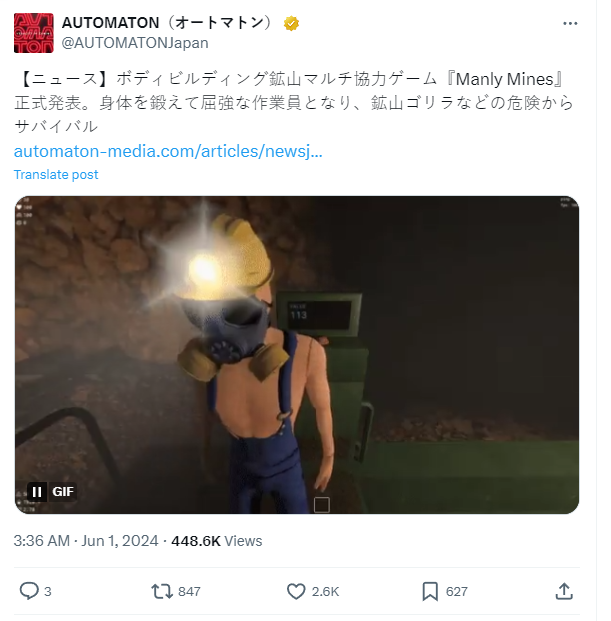View the 448.6K Views count
This screenshot has width=611, height=621.
click(x=217, y=541)
